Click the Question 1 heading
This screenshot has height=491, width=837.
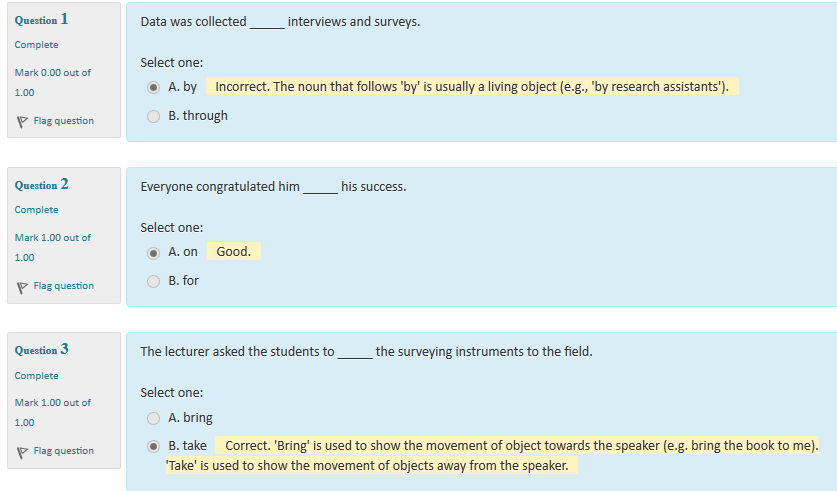[x=42, y=20]
